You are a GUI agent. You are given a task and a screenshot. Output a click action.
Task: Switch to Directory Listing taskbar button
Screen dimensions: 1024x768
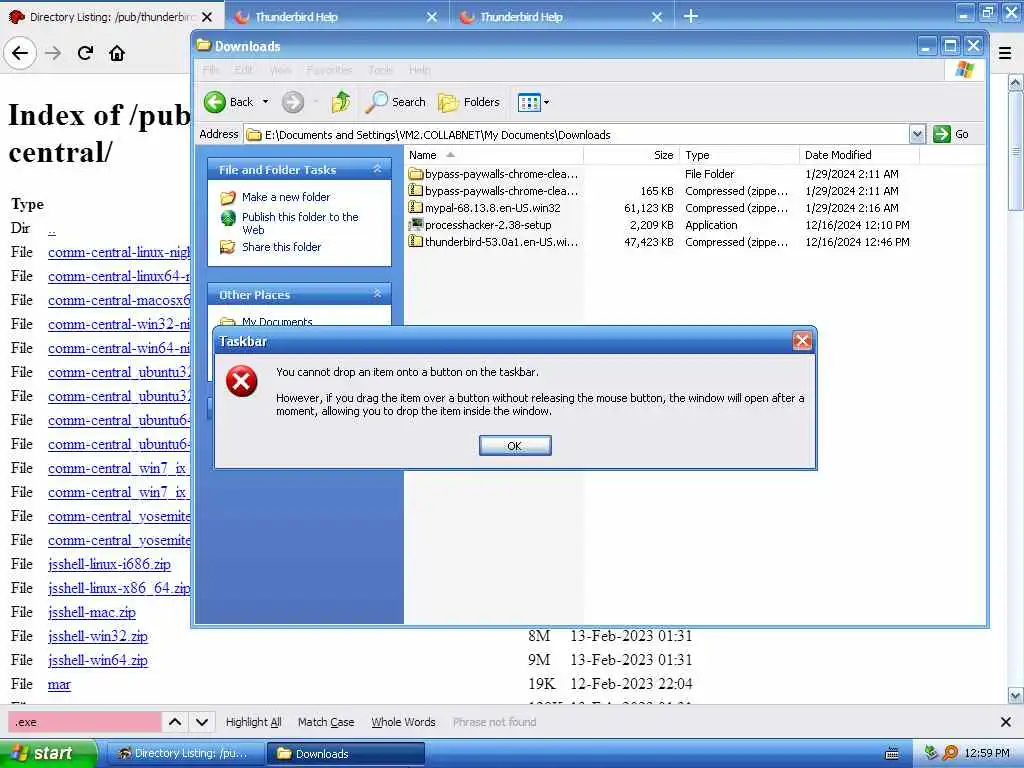point(185,754)
